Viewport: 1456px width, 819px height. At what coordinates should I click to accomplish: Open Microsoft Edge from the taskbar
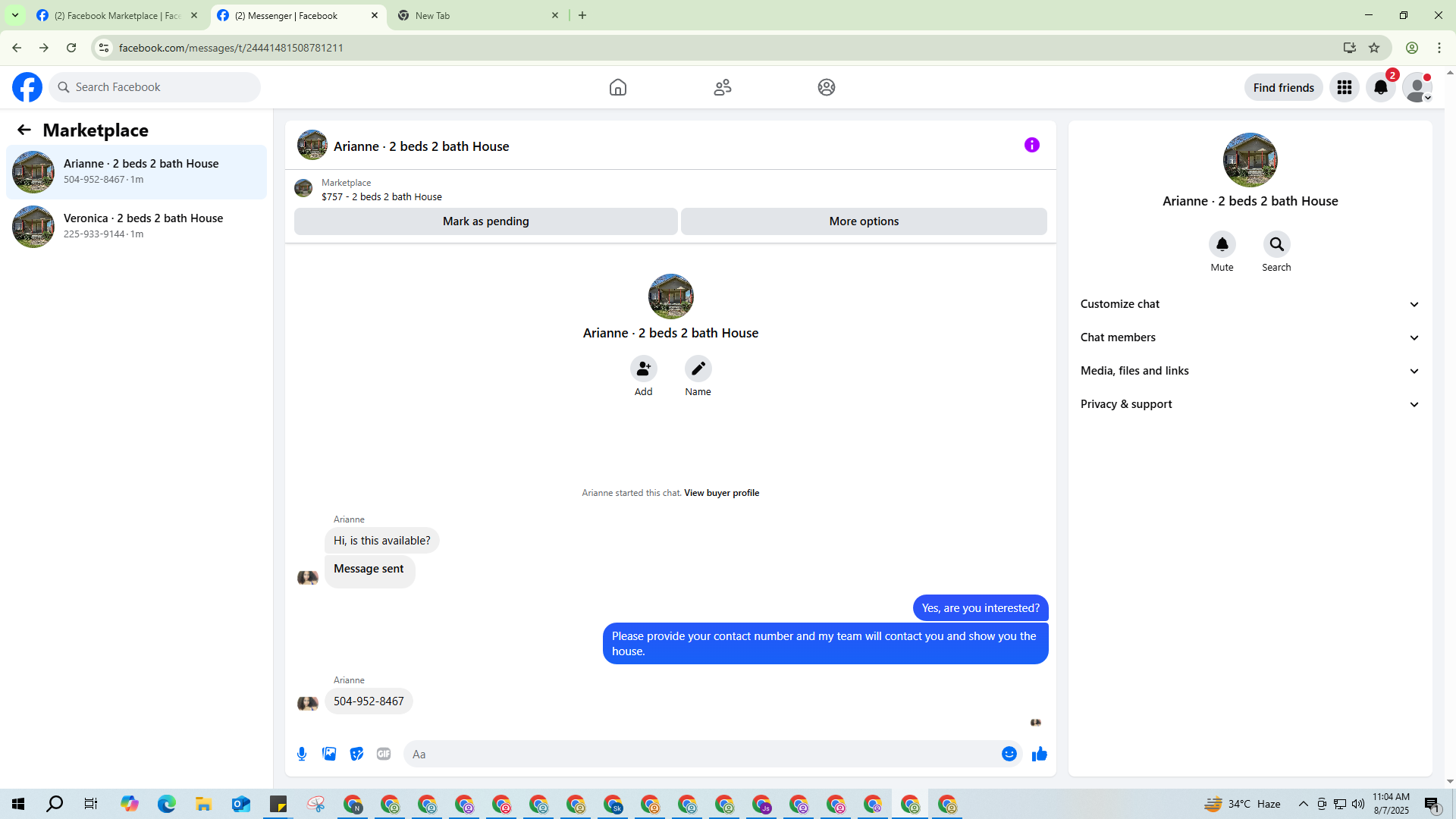[x=166, y=804]
